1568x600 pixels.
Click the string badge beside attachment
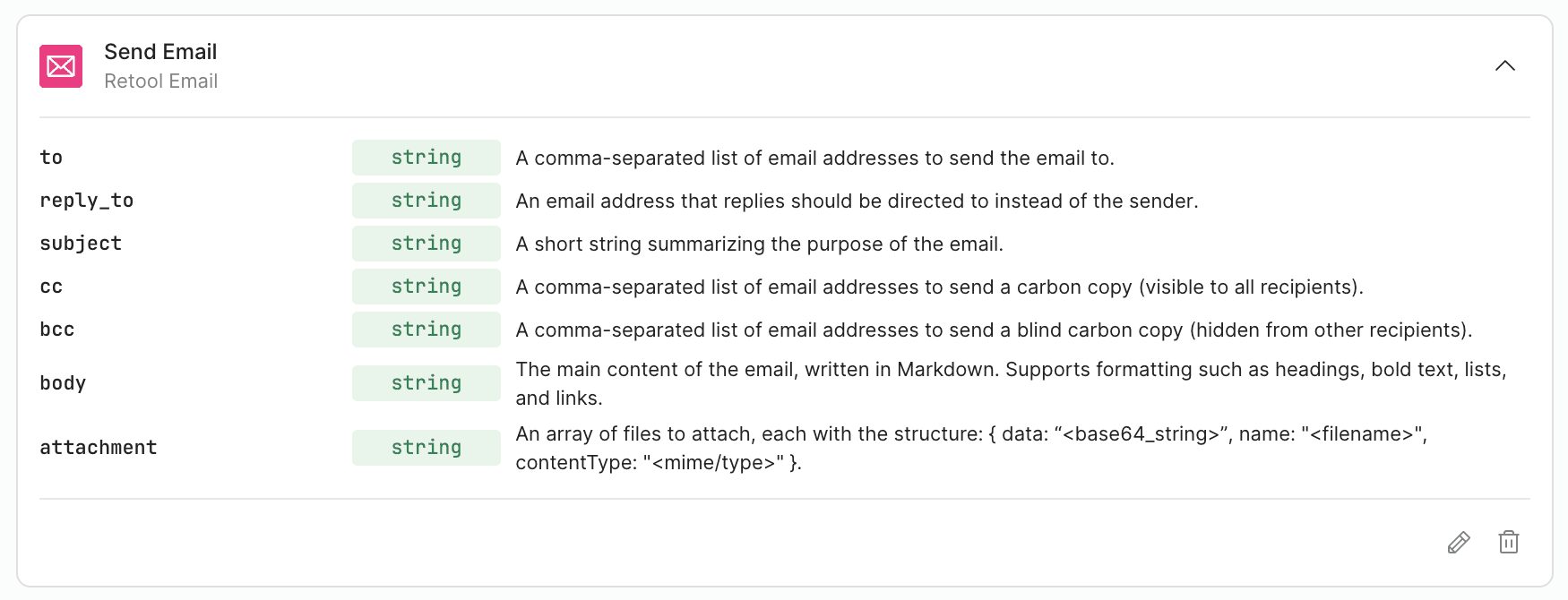426,447
